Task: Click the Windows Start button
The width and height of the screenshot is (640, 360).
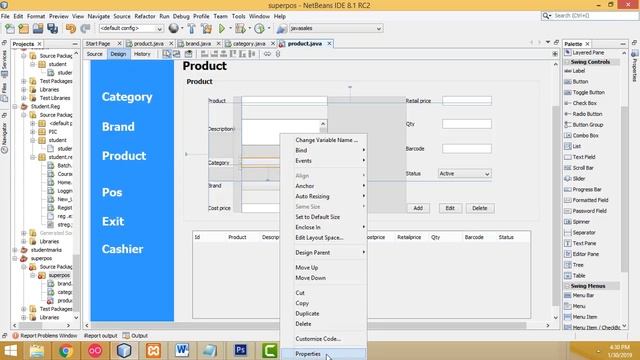Action: (x=10, y=351)
